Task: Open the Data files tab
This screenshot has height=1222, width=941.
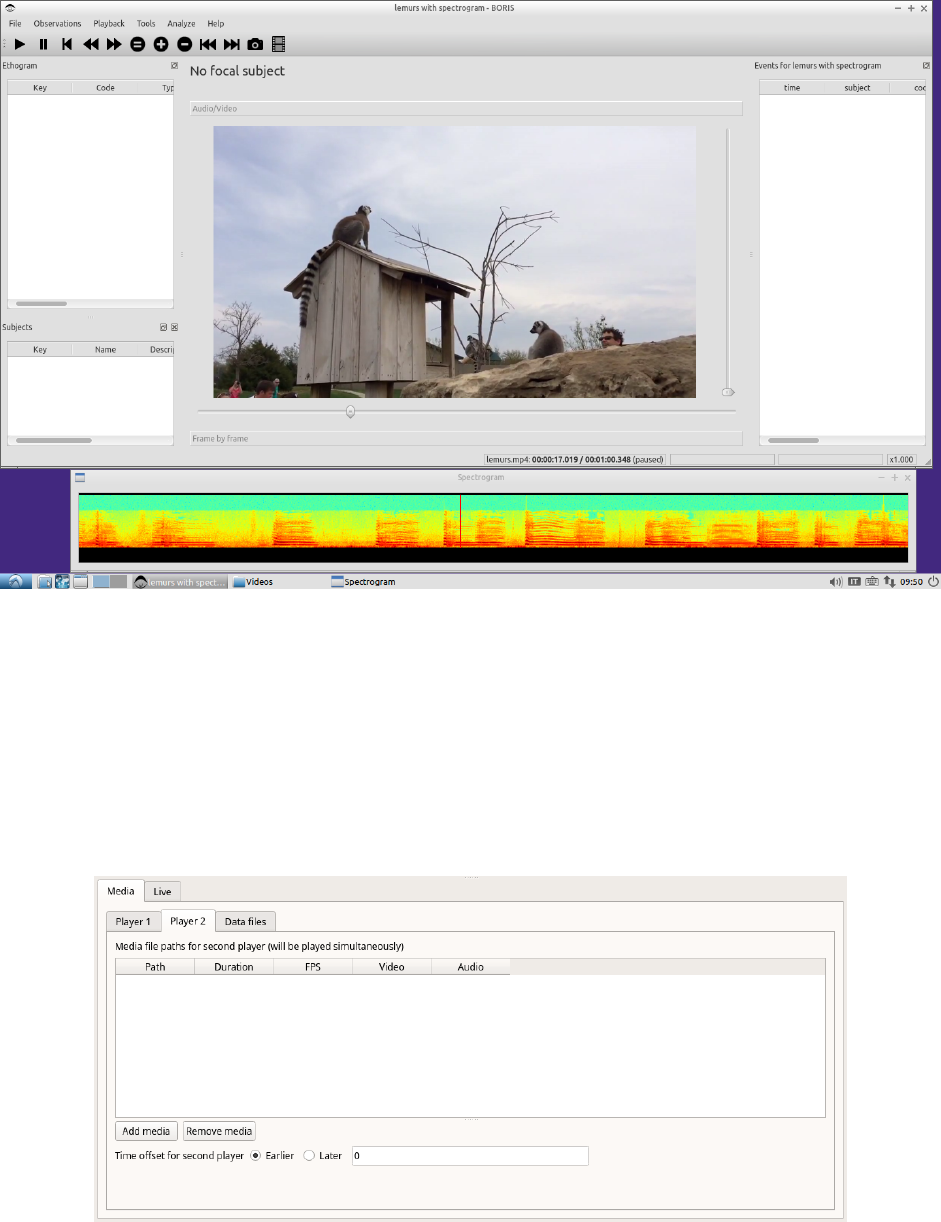Action: coord(246,921)
